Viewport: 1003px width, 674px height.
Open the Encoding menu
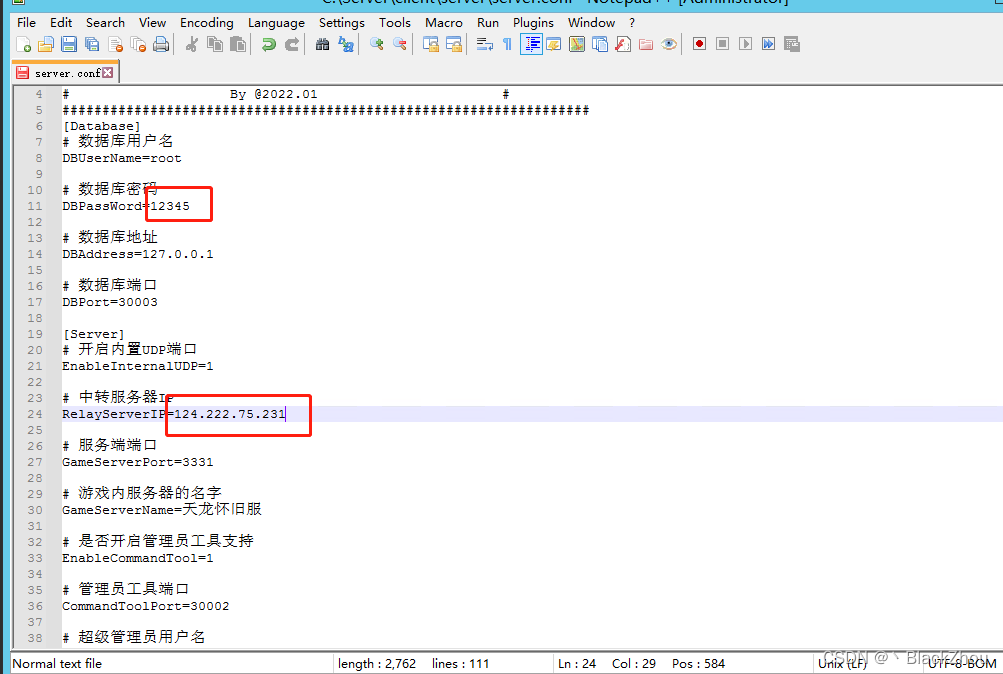pos(207,22)
